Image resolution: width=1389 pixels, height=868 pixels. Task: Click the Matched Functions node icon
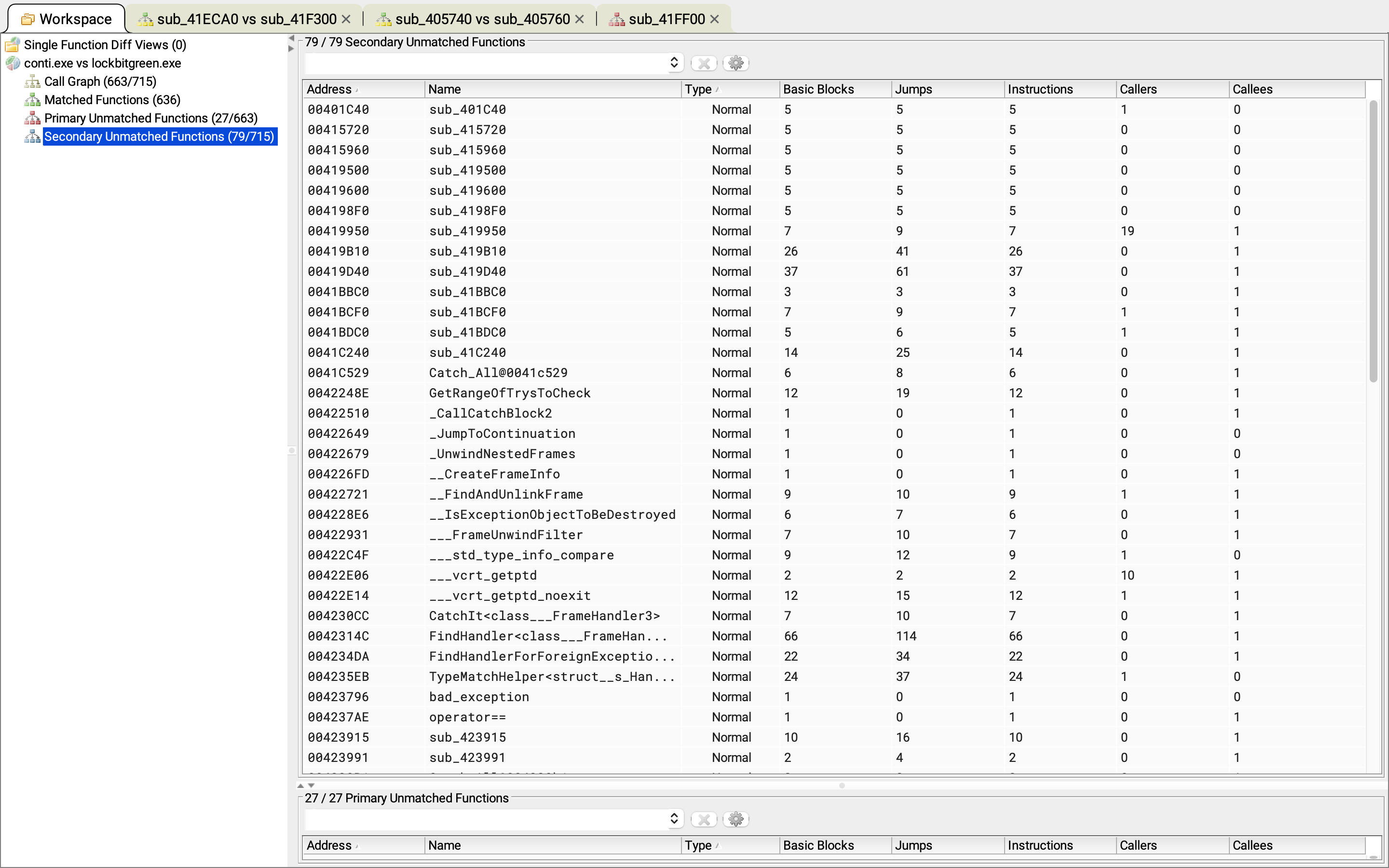tap(33, 99)
